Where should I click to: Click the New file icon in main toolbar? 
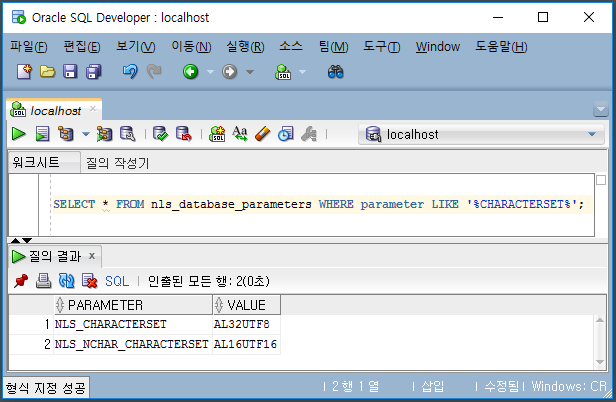pyautogui.click(x=24, y=72)
